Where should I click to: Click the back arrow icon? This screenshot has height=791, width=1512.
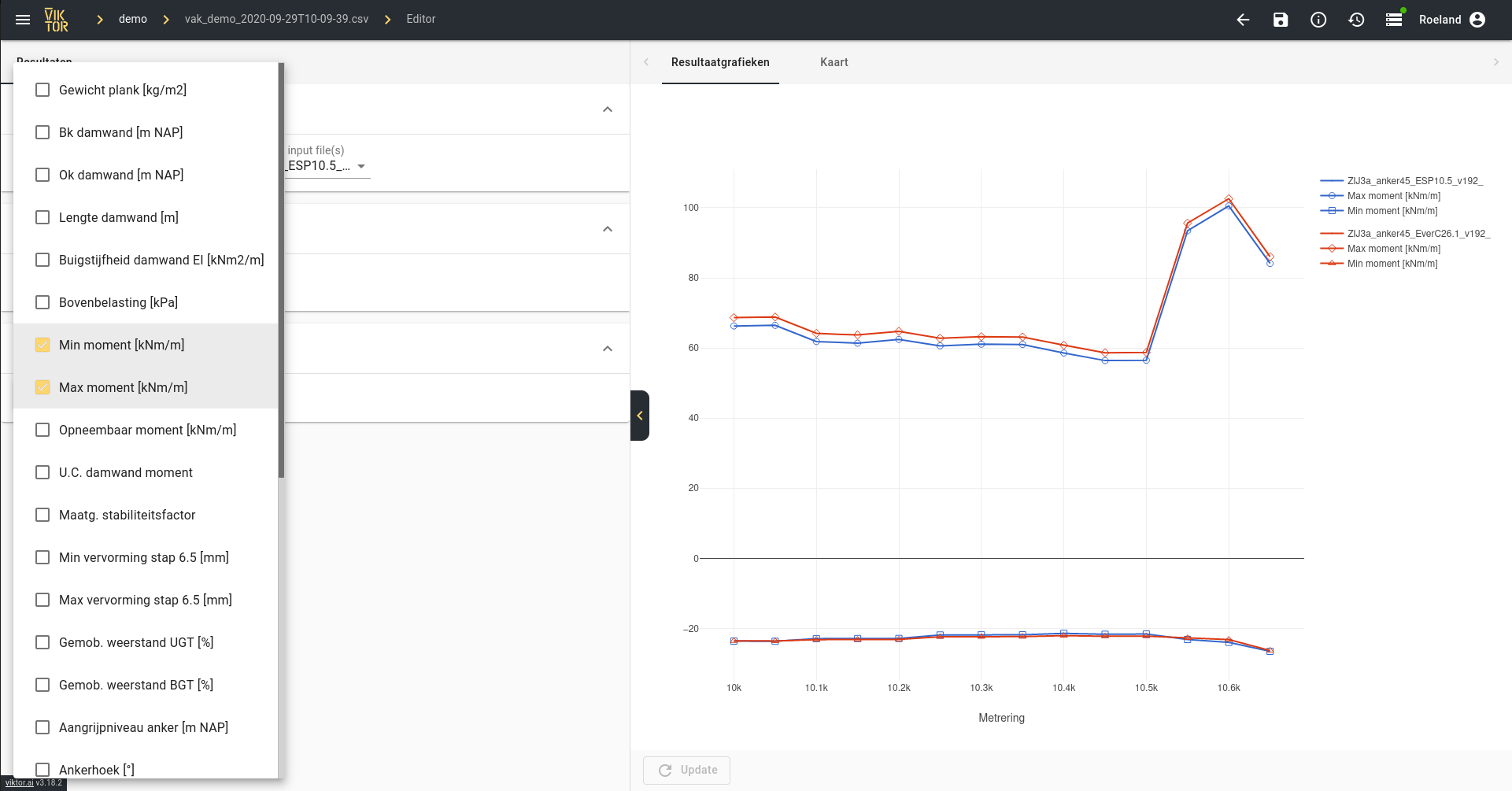pyautogui.click(x=1243, y=20)
